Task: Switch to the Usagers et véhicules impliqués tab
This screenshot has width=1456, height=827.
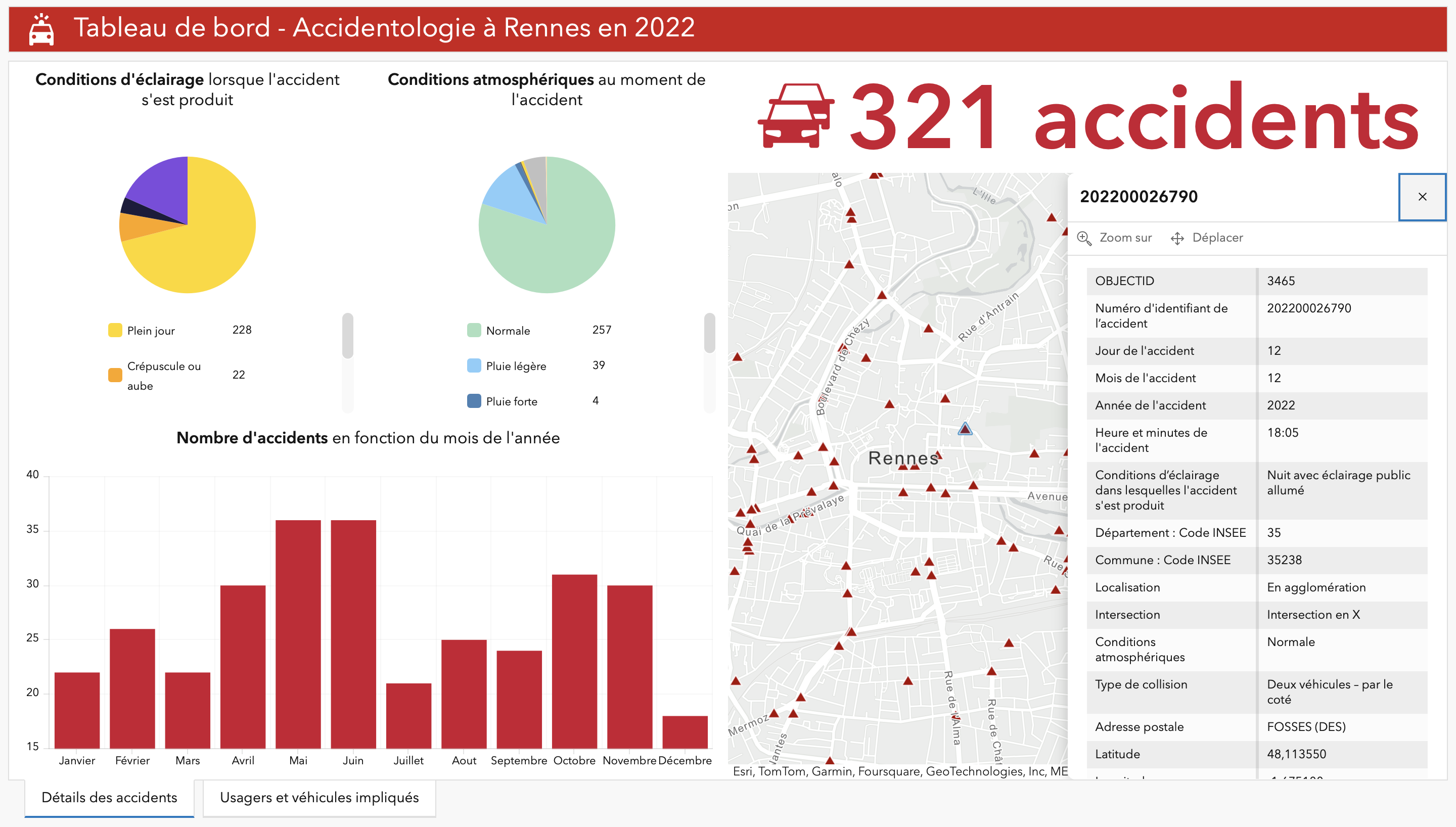Action: click(x=319, y=798)
